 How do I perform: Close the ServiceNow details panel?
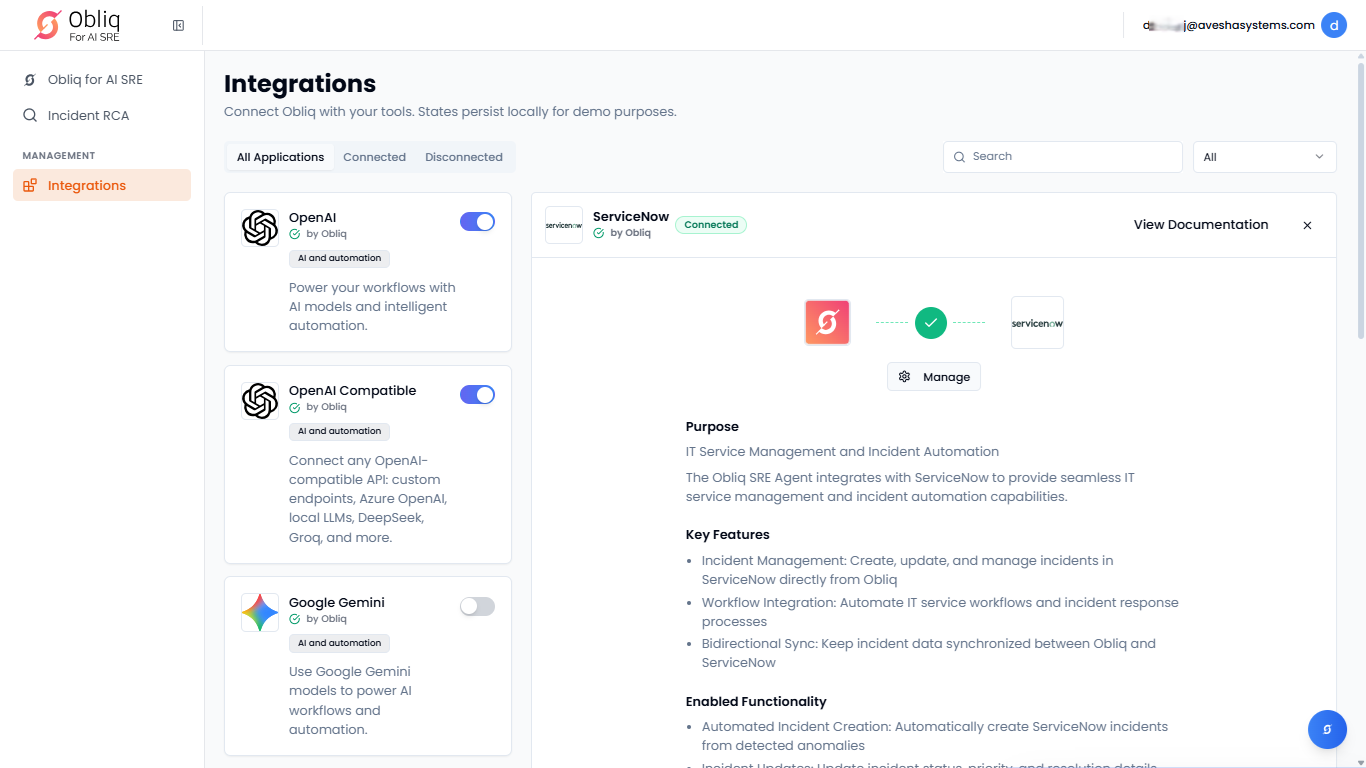click(1307, 225)
